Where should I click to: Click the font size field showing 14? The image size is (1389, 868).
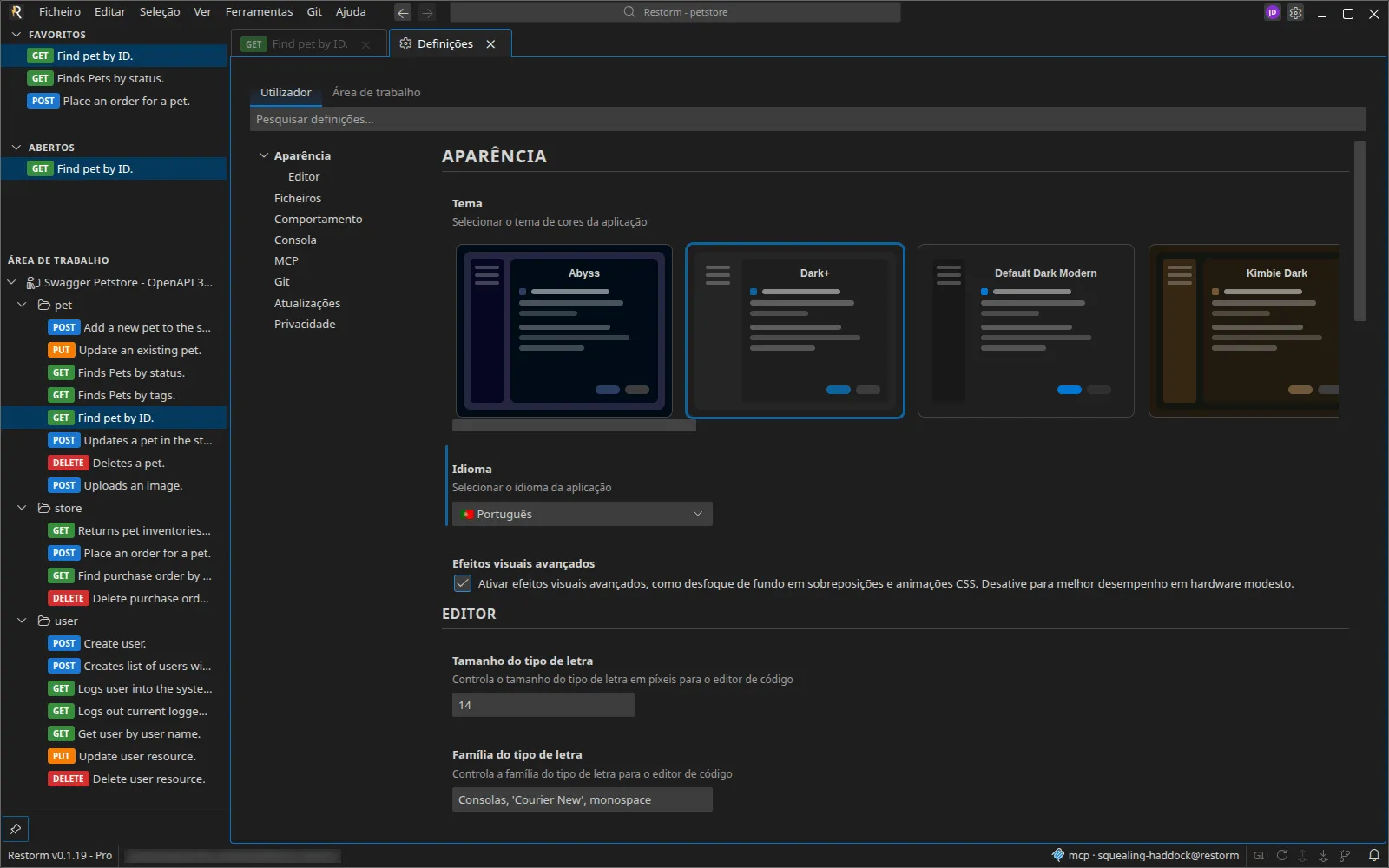point(543,705)
